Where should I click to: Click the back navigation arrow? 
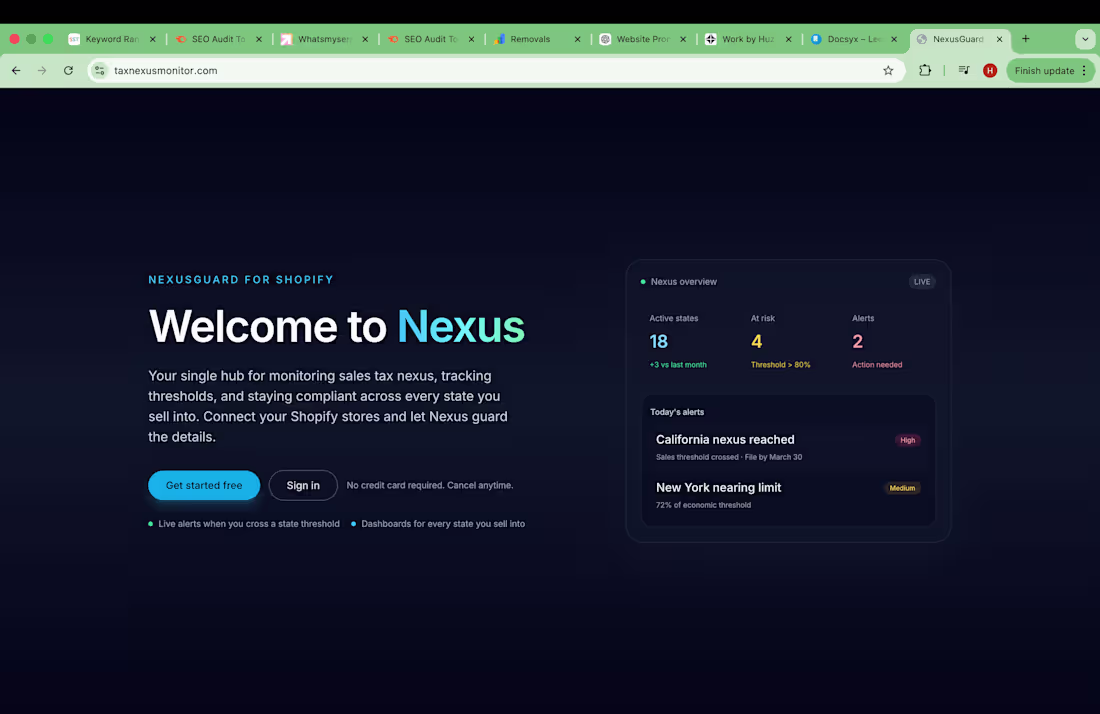pyautogui.click(x=16, y=71)
